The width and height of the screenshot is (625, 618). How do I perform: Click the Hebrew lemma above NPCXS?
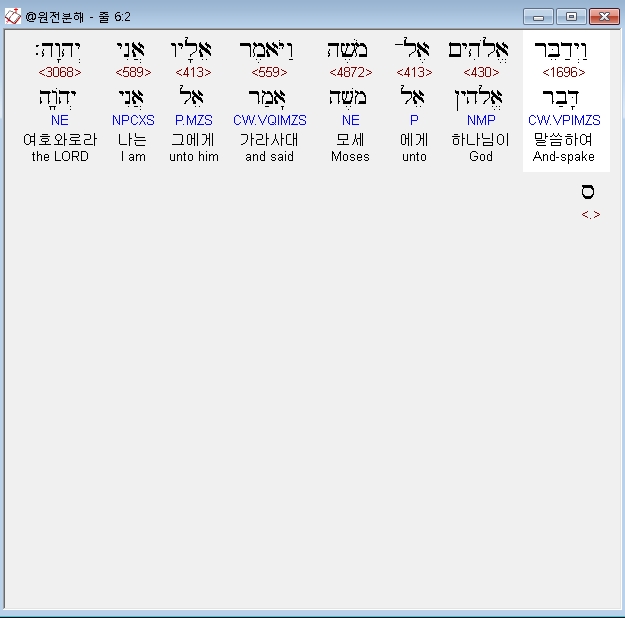pyautogui.click(x=131, y=98)
